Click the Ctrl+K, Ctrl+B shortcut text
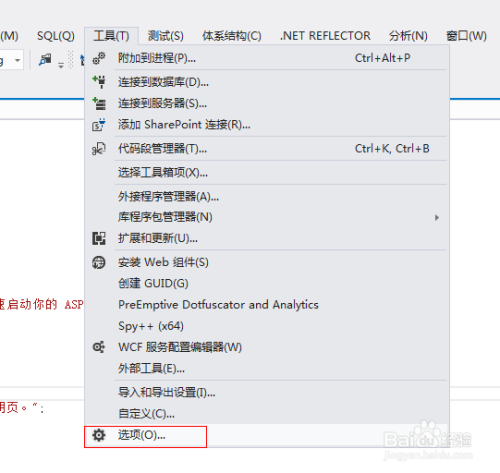 [392, 149]
